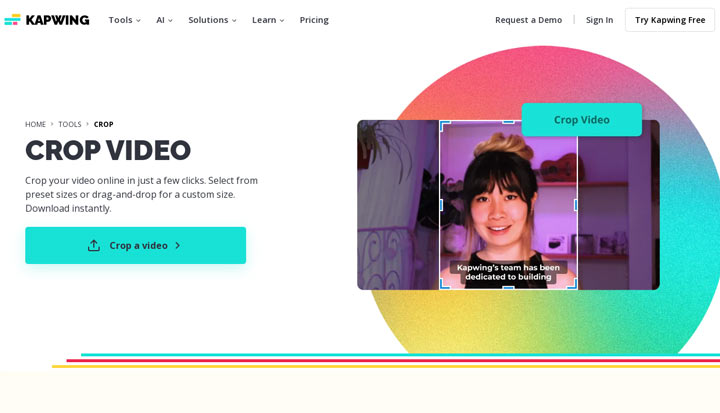Viewport: 720px width, 413px height.
Task: Open the Learn dropdown menu
Action: pyautogui.click(x=268, y=20)
